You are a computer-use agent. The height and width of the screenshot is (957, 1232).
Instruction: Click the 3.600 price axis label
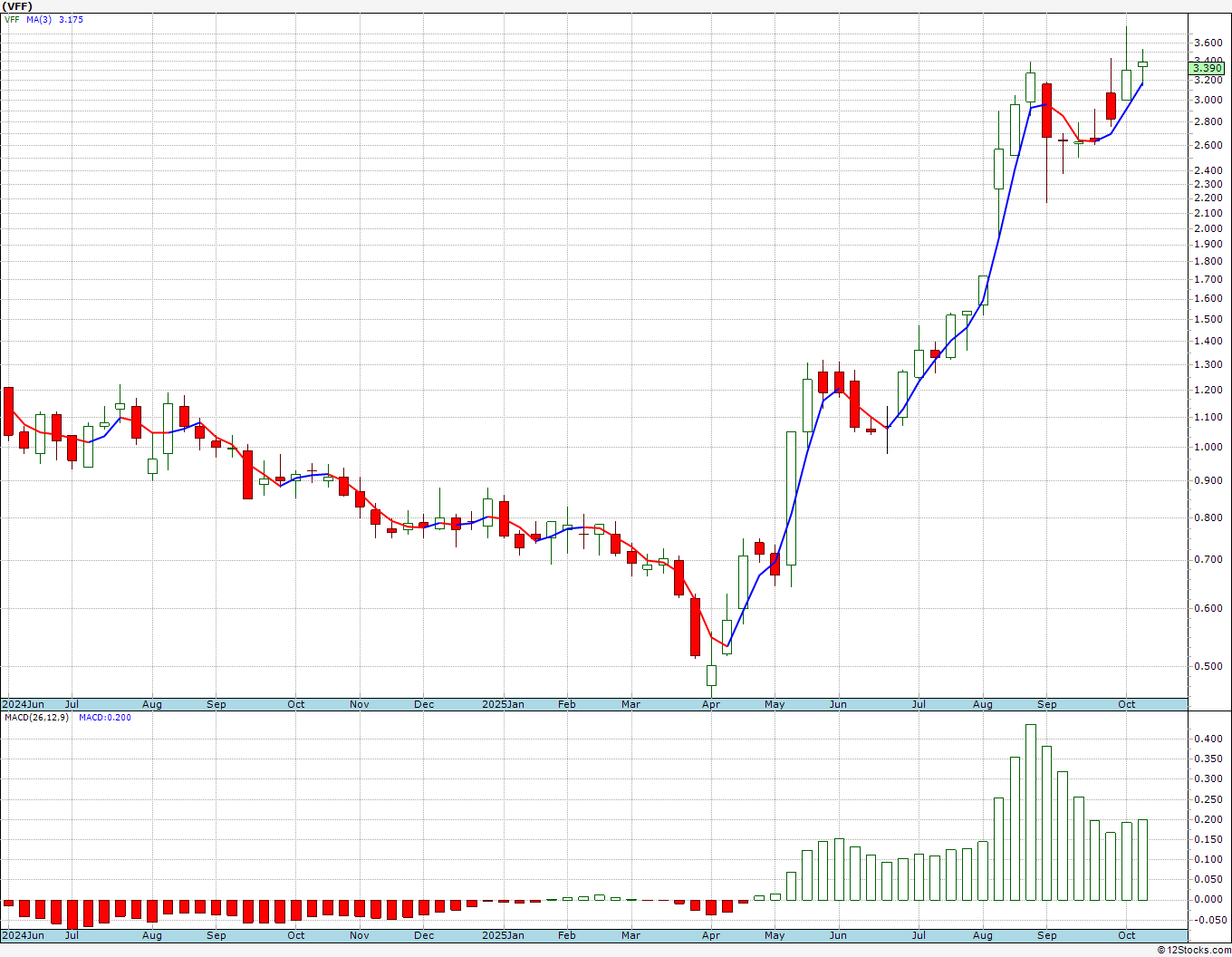1208,43
